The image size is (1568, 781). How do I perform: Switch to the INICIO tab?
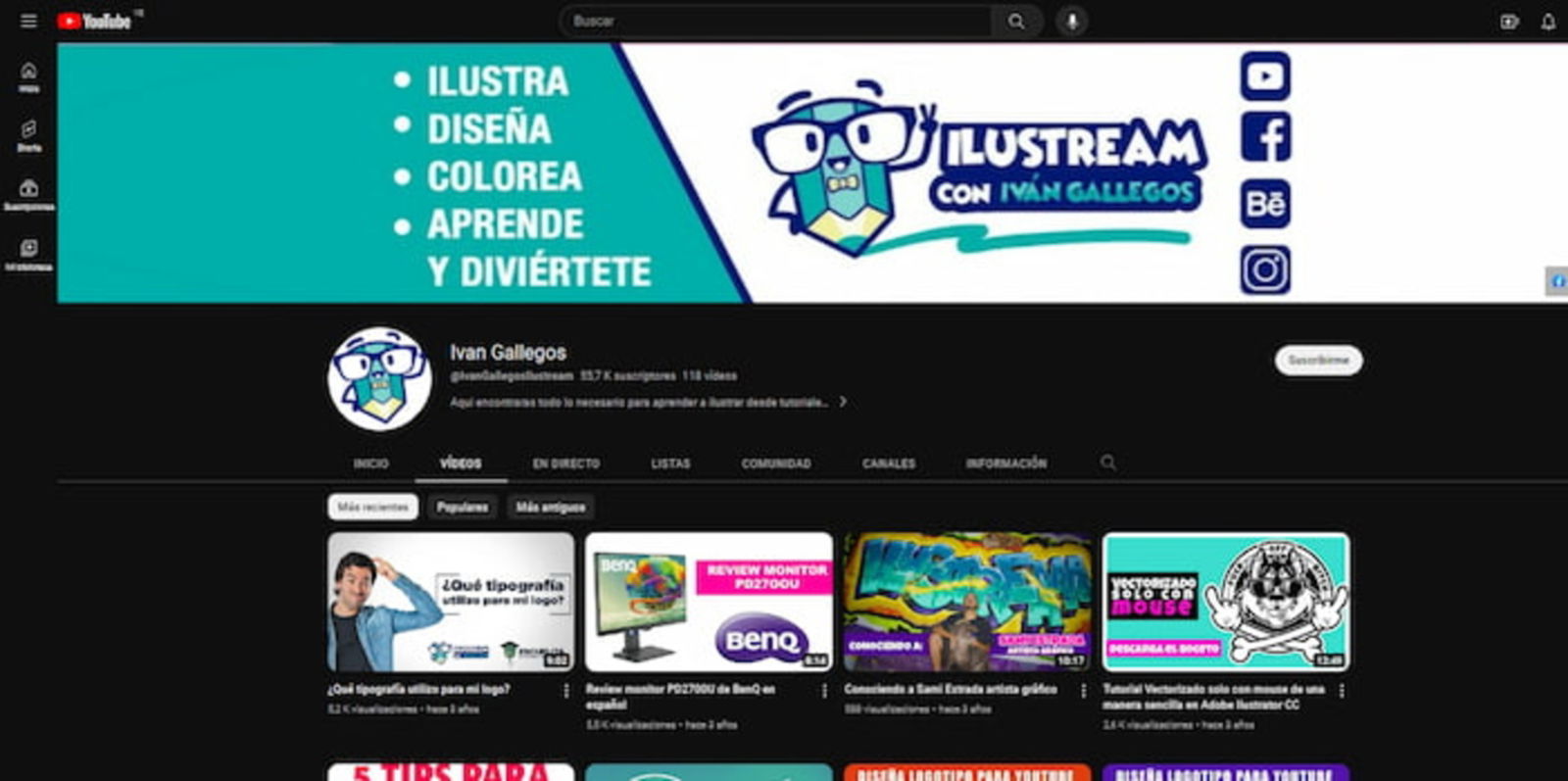coord(370,463)
